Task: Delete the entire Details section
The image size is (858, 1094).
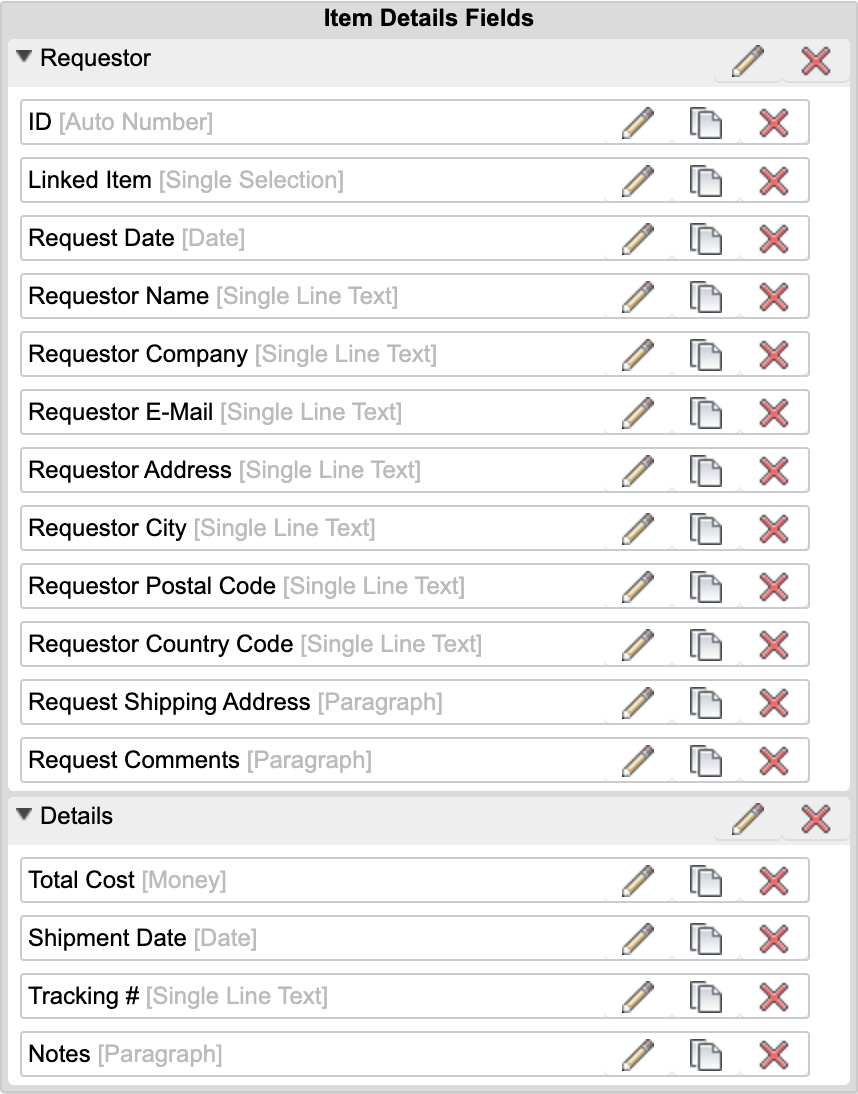Action: 815,820
